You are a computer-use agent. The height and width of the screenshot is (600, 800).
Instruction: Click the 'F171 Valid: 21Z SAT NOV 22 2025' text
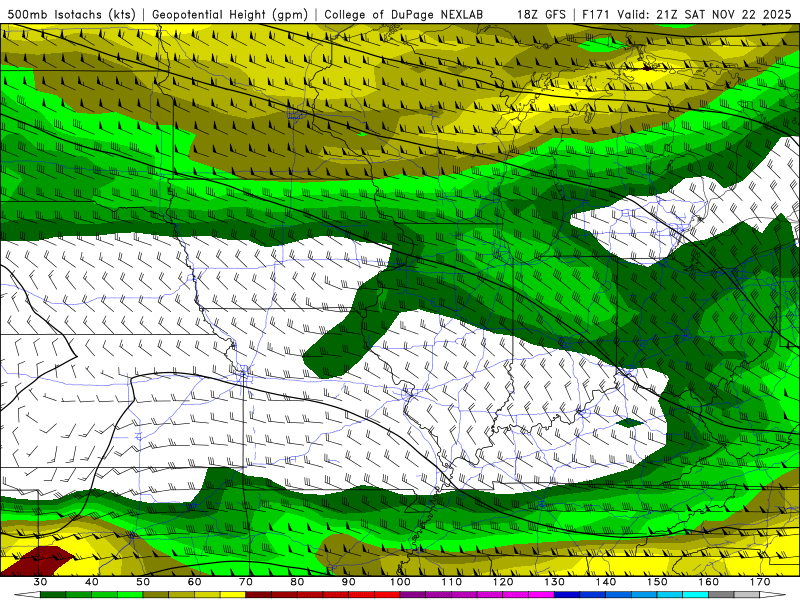(688, 15)
